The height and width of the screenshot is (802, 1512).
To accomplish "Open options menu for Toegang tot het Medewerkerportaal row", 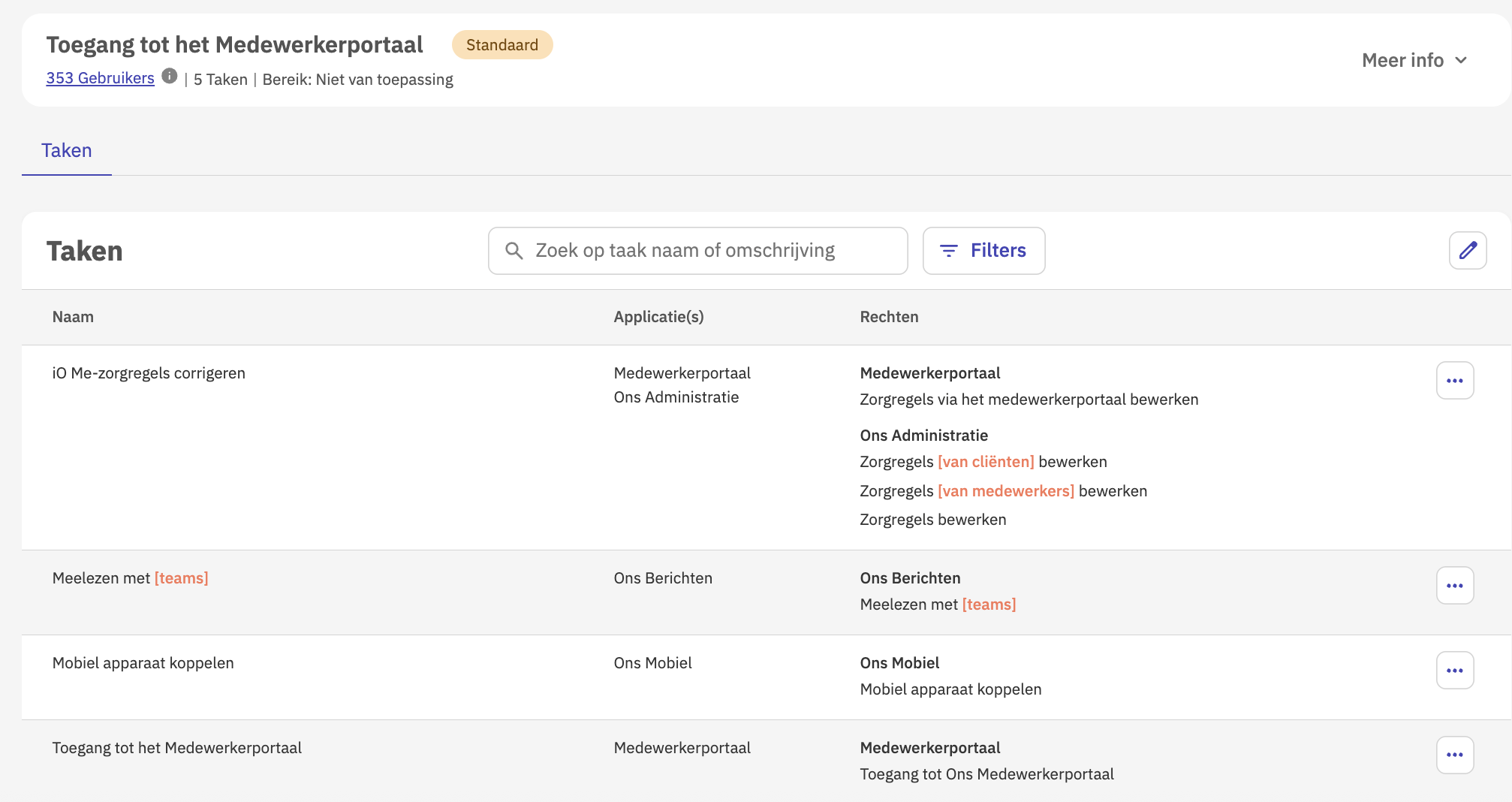I will tap(1455, 755).
